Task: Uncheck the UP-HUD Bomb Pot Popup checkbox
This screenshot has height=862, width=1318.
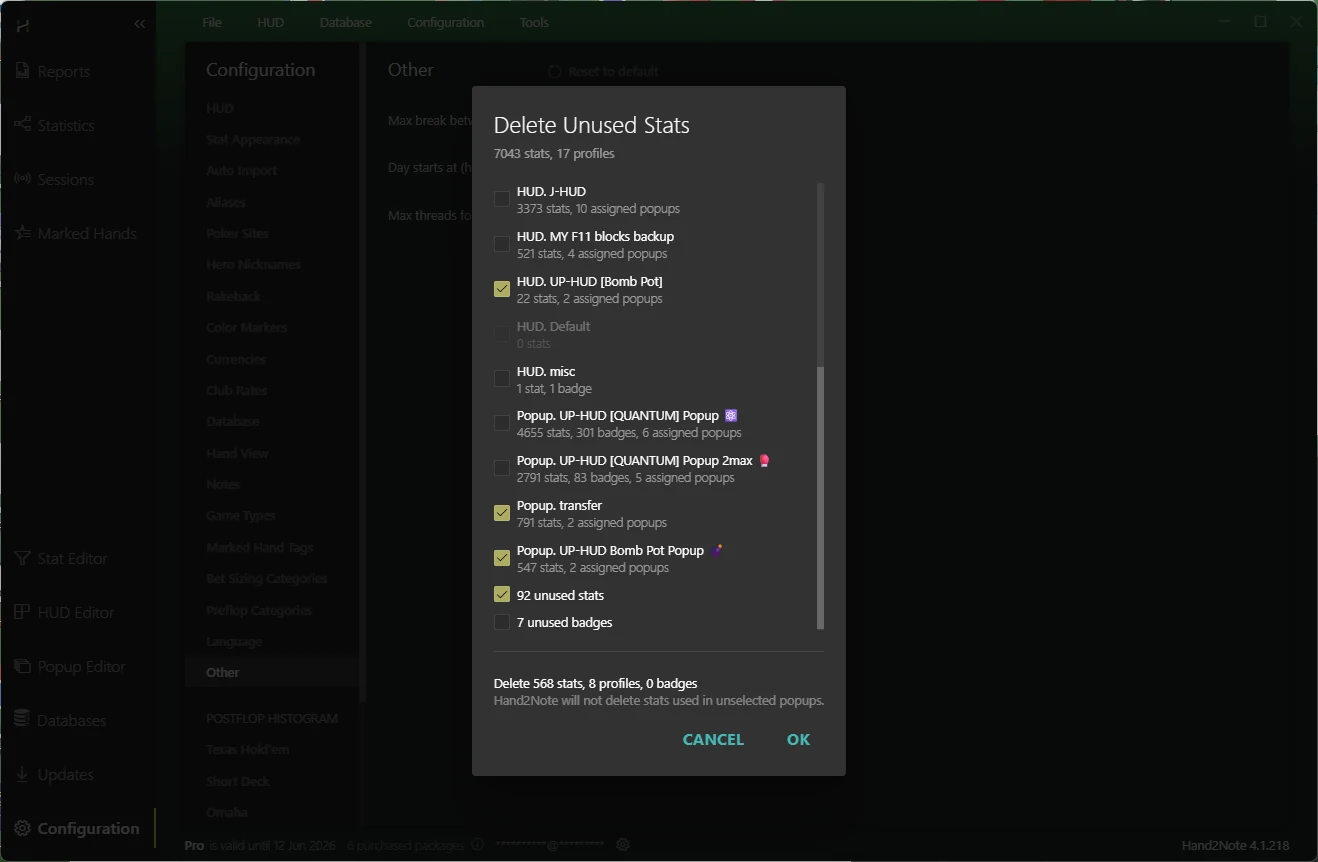Action: click(502, 558)
